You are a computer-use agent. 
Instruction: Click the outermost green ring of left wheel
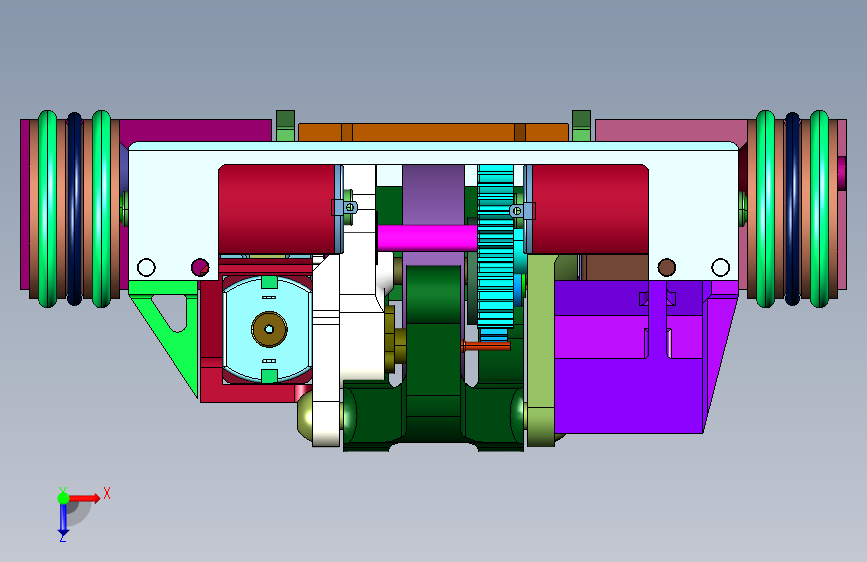point(48,209)
